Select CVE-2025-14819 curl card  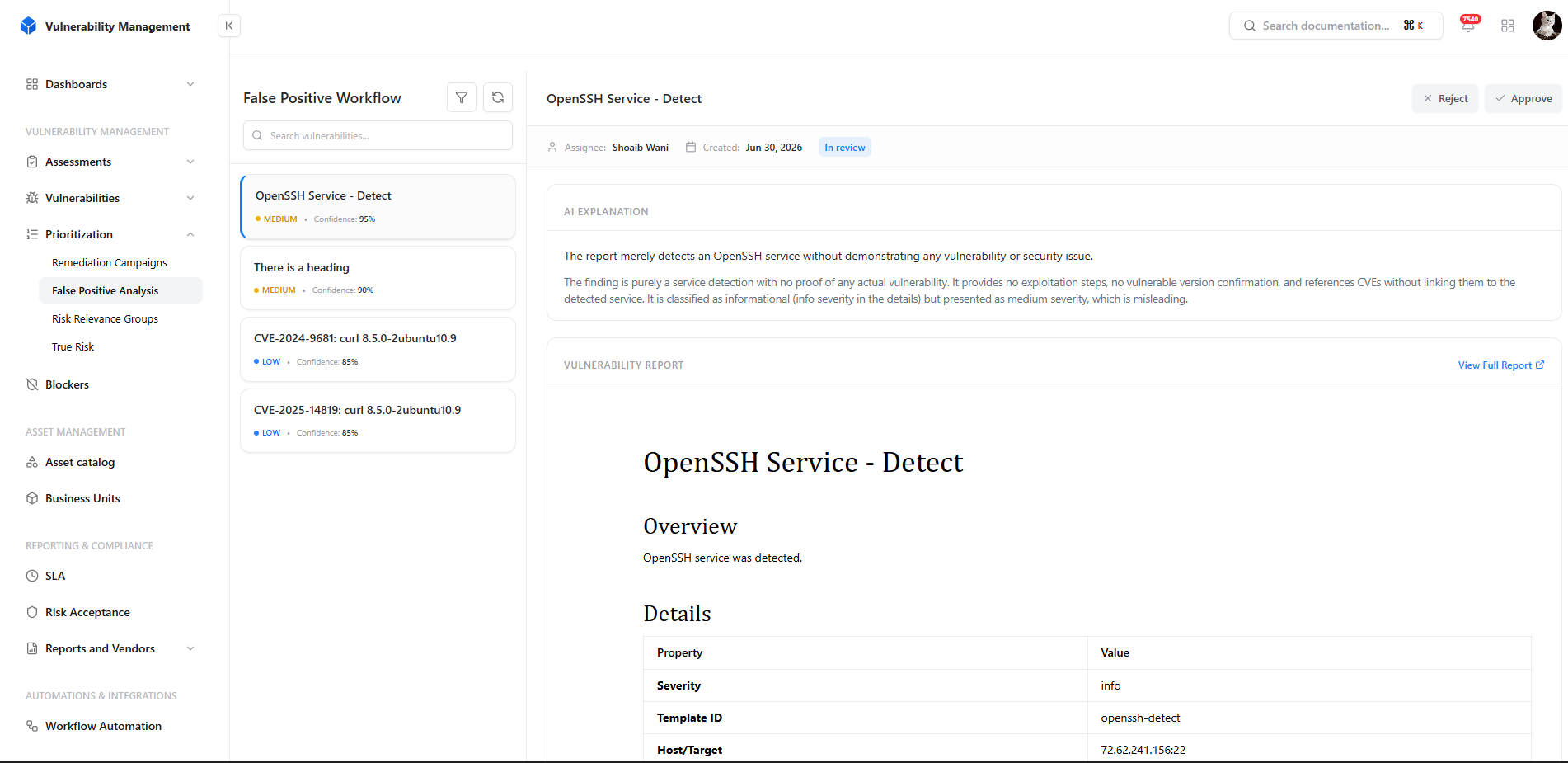pos(378,421)
